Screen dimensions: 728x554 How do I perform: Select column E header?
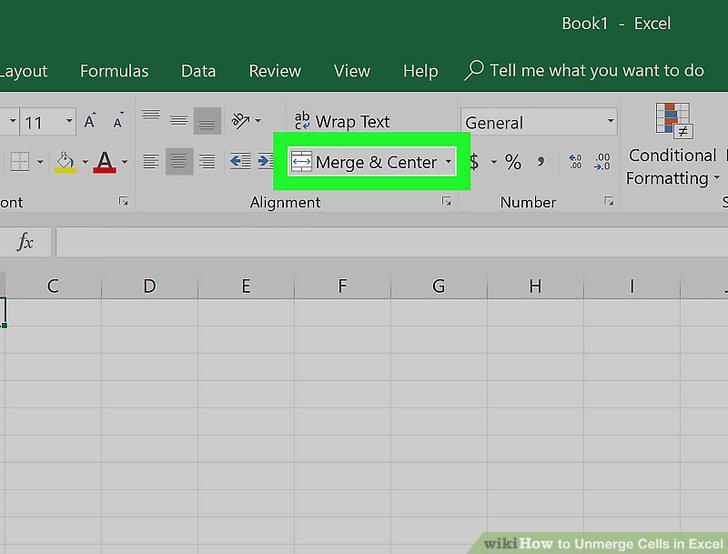pos(246,286)
